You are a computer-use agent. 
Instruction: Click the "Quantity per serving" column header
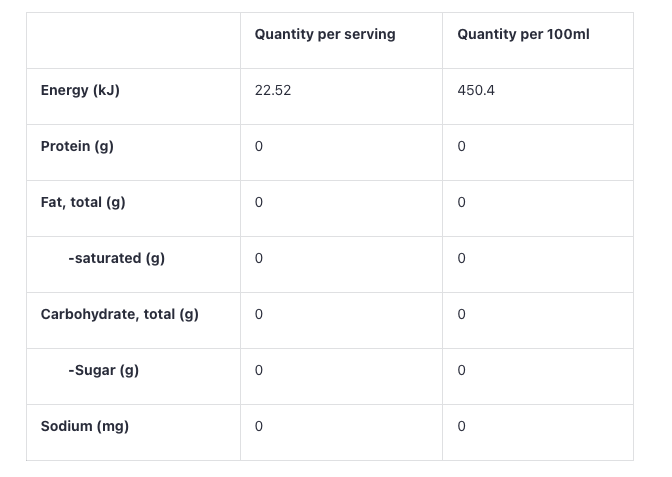point(325,35)
